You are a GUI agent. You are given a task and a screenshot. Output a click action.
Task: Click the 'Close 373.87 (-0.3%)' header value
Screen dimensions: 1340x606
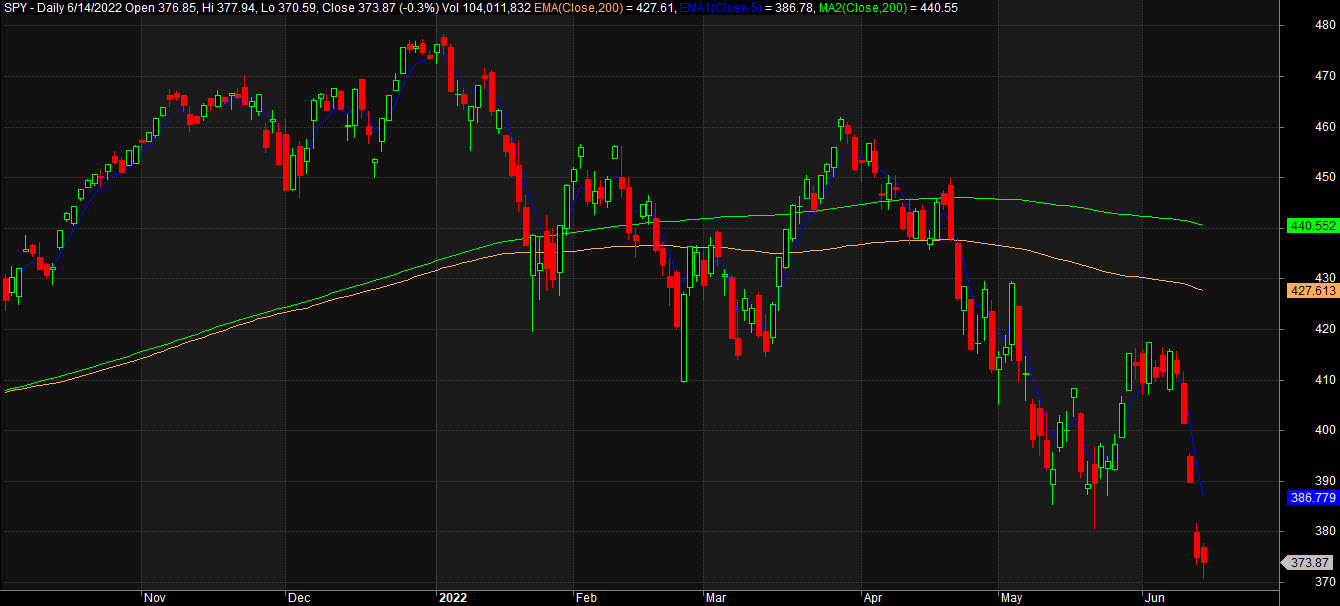click(383, 7)
